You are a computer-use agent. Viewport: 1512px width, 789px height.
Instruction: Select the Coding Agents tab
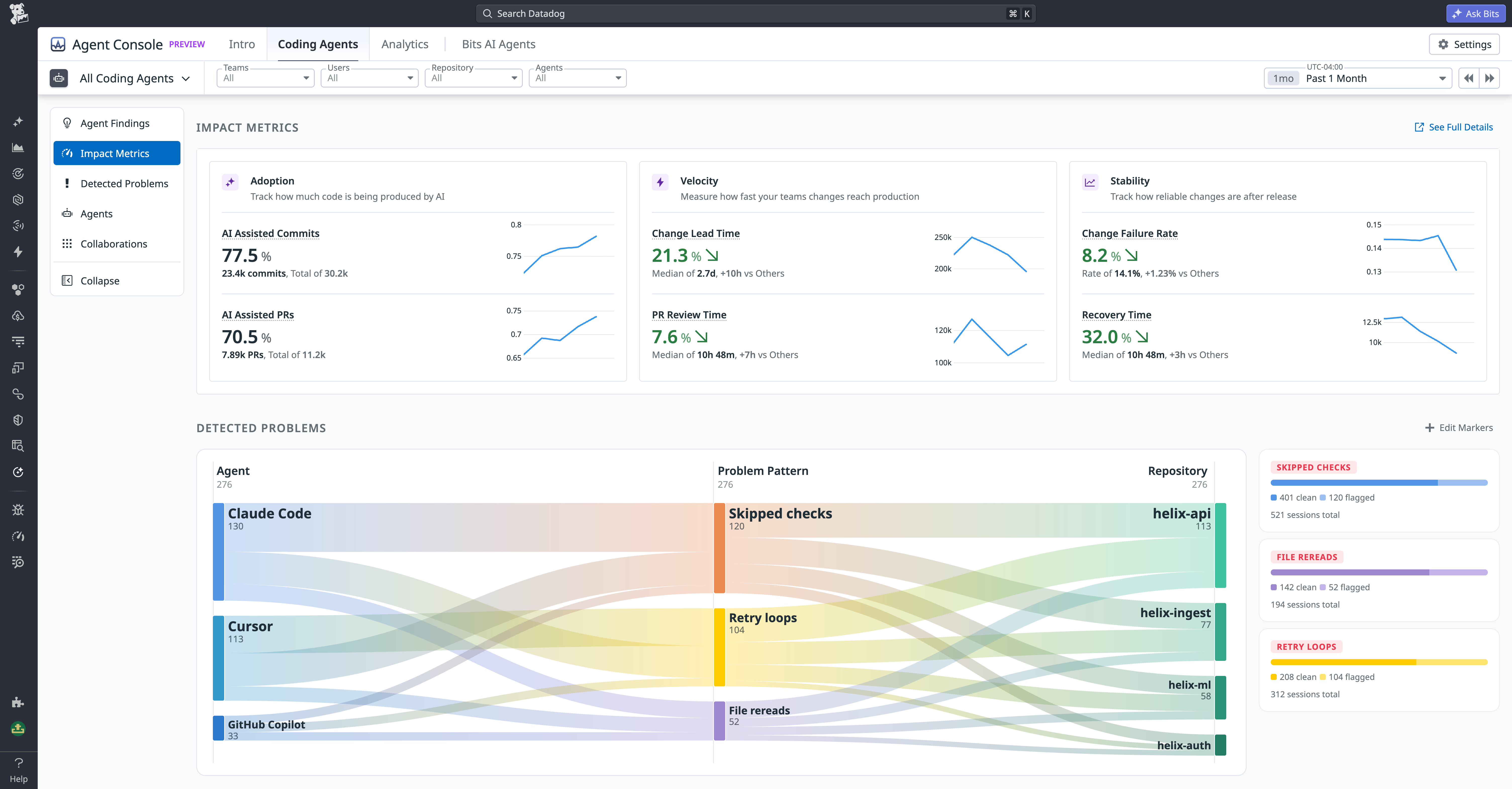(x=318, y=44)
